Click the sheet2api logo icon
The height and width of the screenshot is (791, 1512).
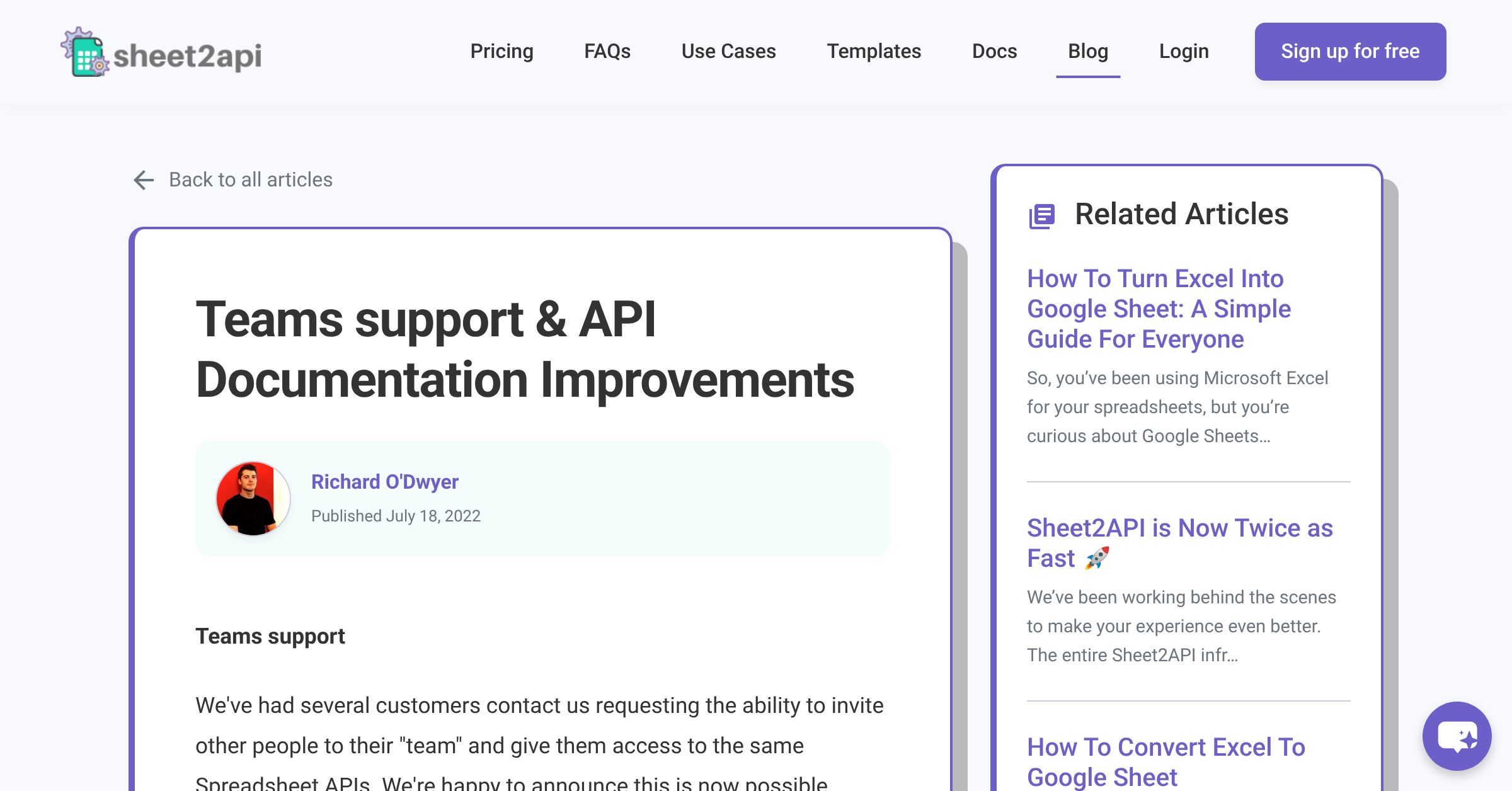pyautogui.click(x=85, y=54)
